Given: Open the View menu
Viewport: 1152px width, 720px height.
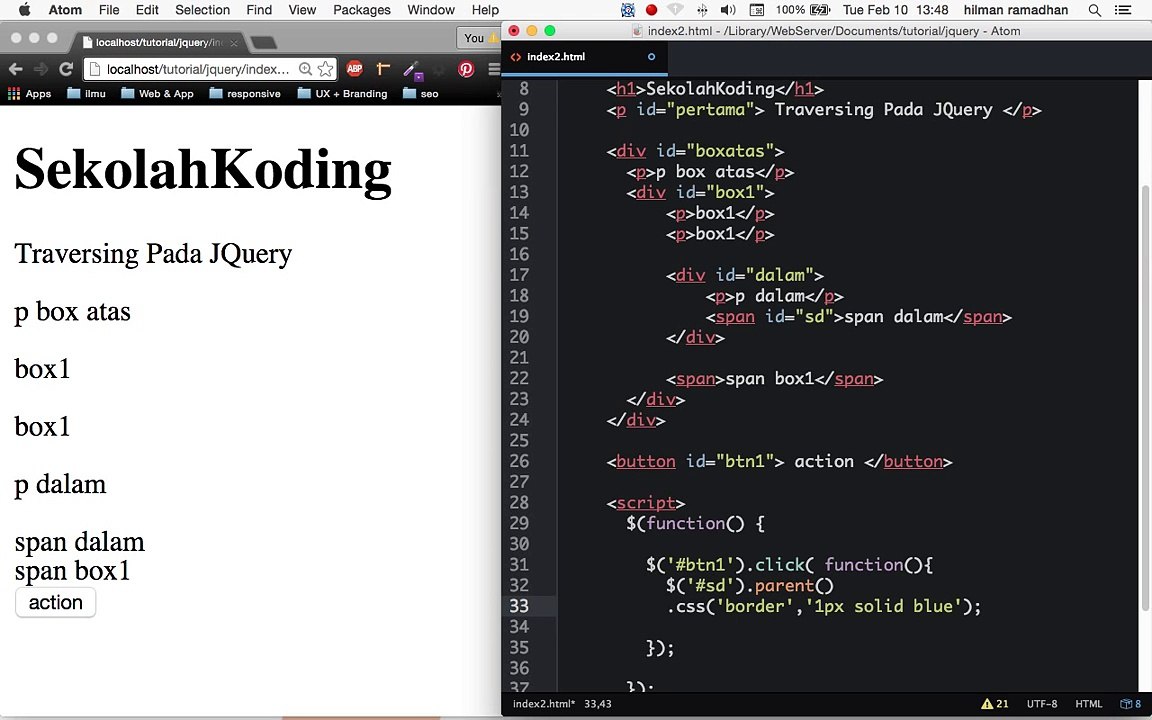Looking at the screenshot, I should click(x=302, y=10).
